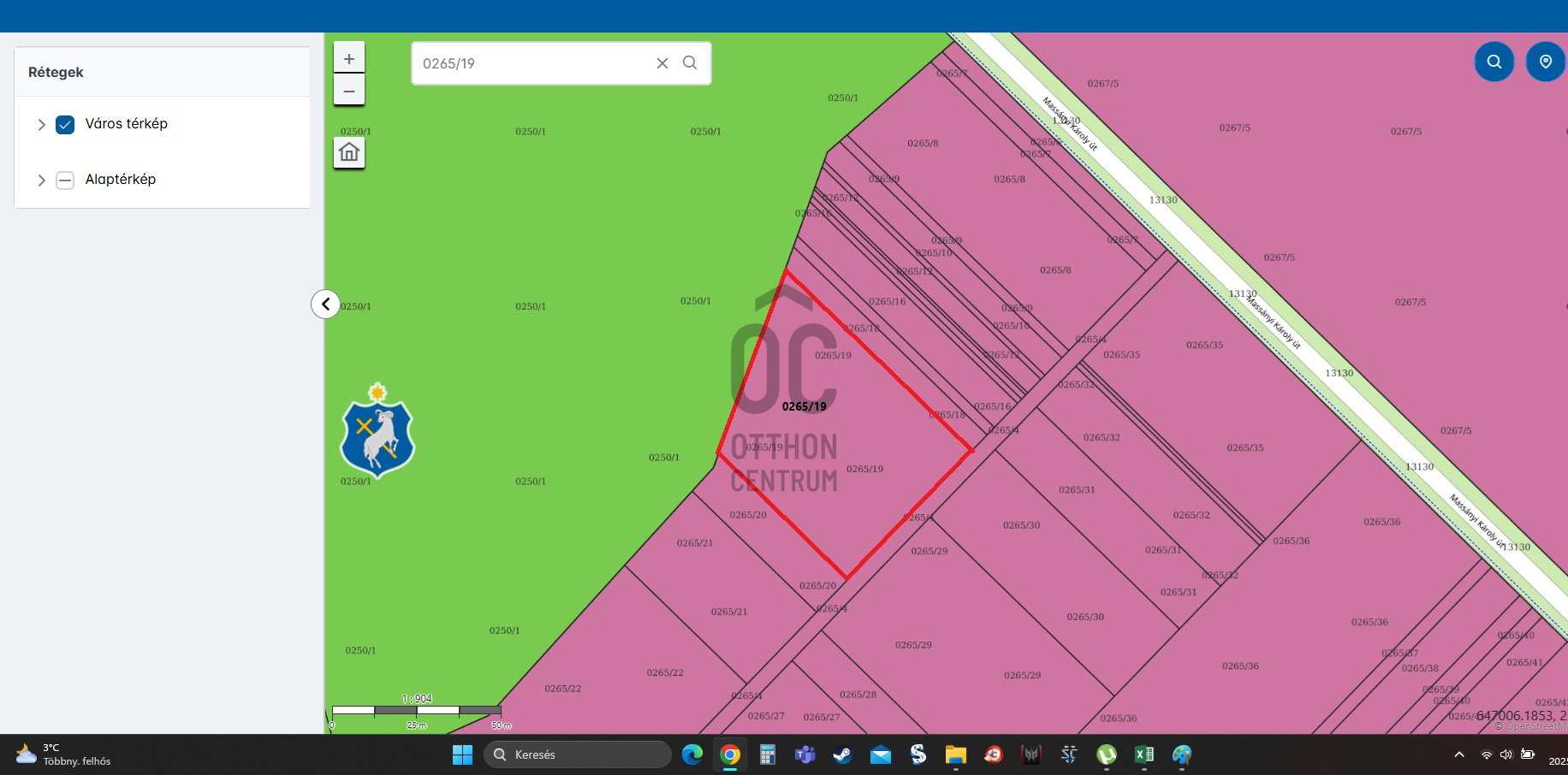1568x775 pixels.
Task: Expand the Város térkép layer group
Action: pos(41,125)
